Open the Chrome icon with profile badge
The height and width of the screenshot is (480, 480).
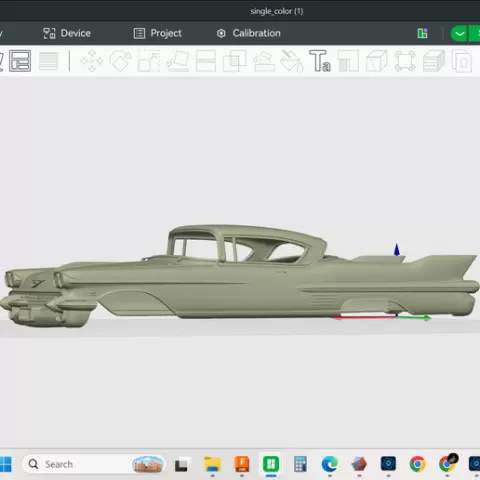pos(447,463)
